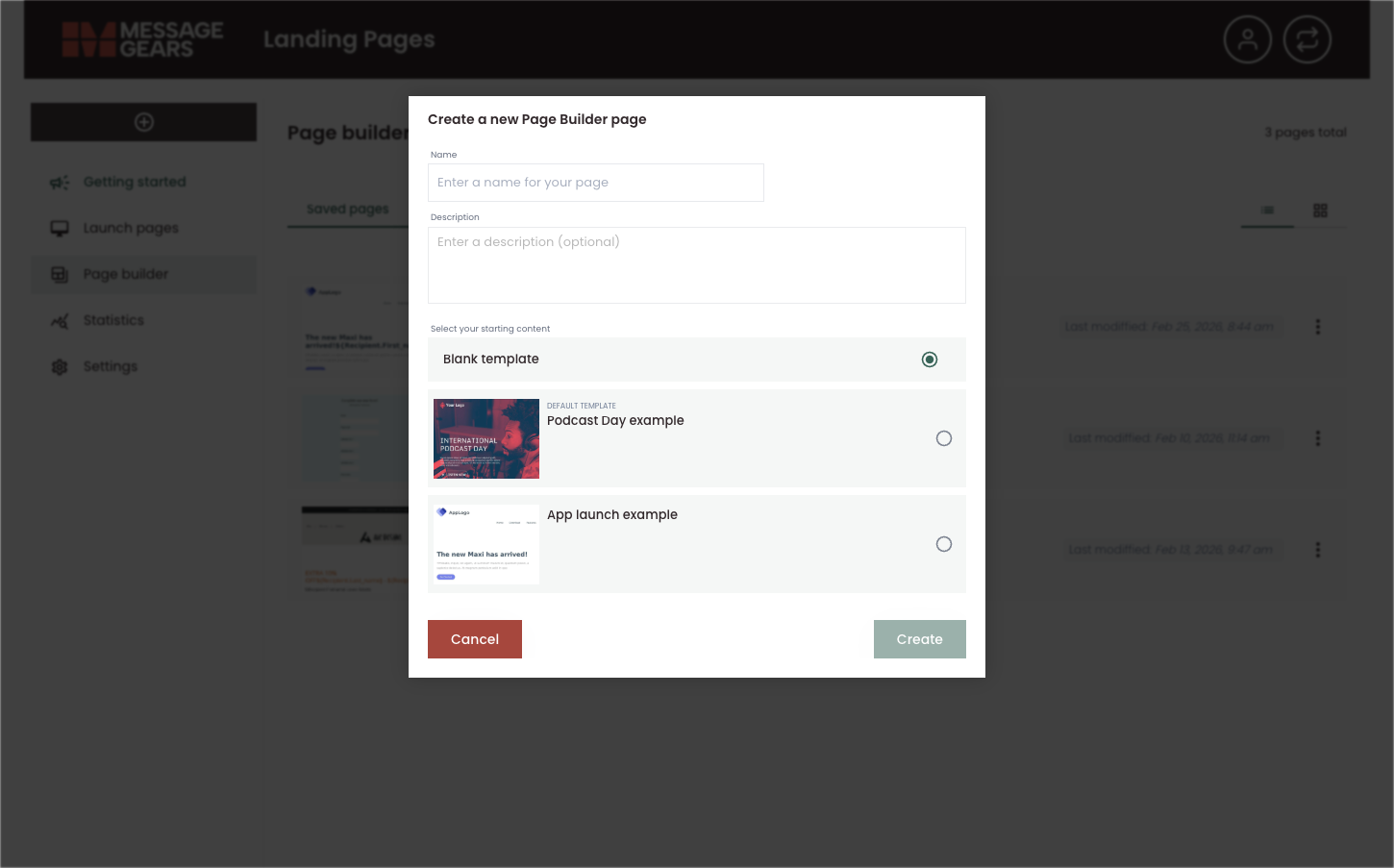Image resolution: width=1394 pixels, height=868 pixels.
Task: Open Statistics in the sidebar
Action: click(x=144, y=320)
